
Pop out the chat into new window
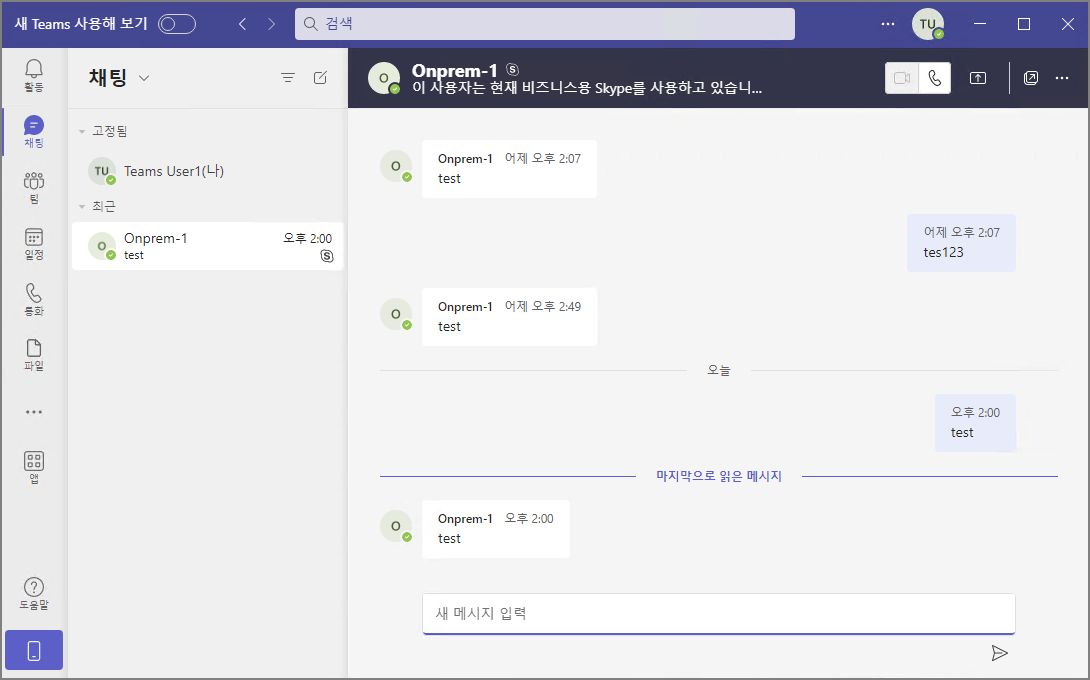tap(1031, 78)
